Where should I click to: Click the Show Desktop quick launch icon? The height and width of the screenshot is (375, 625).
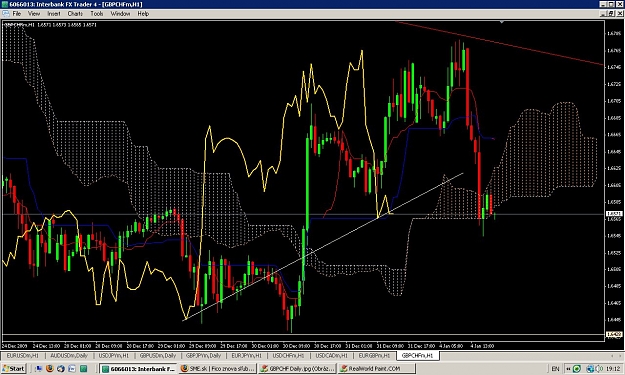[x=38, y=369]
